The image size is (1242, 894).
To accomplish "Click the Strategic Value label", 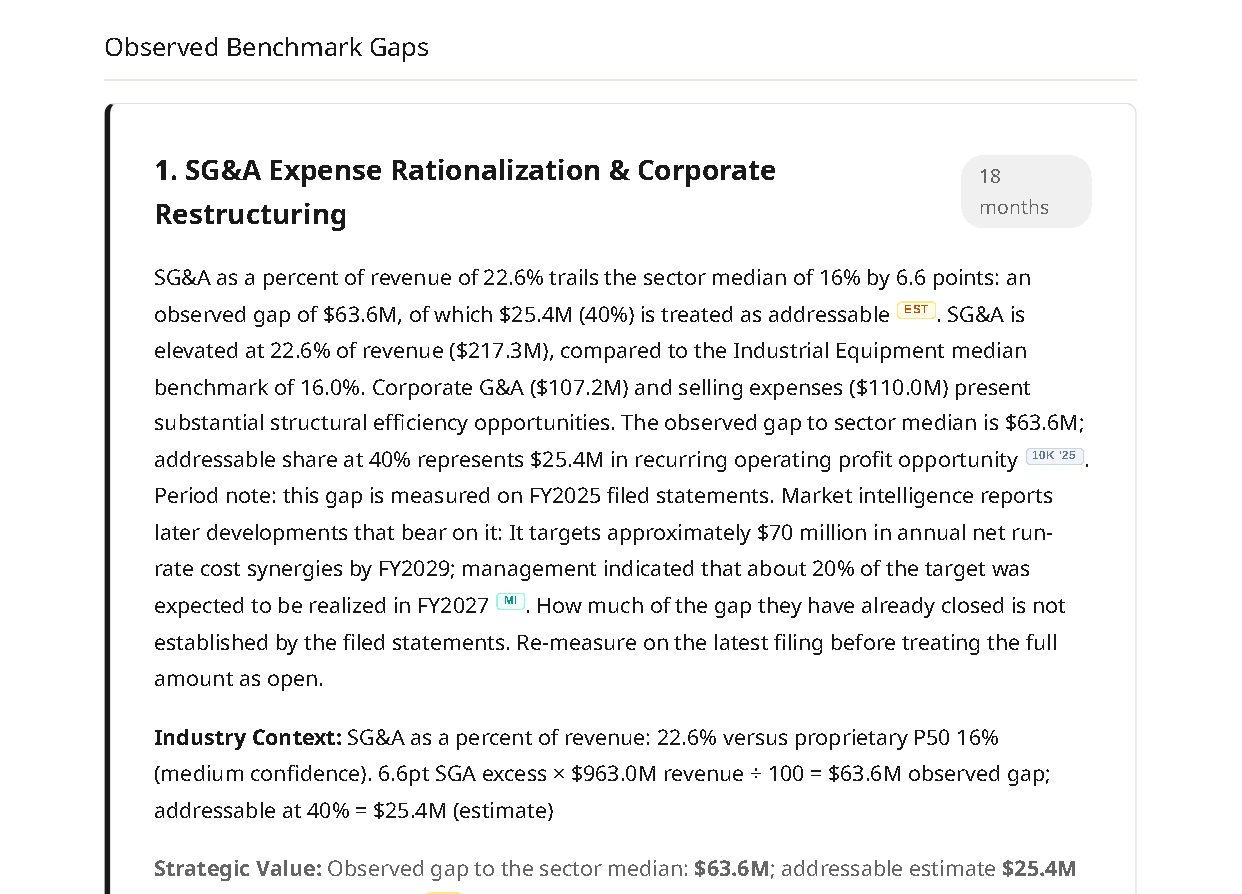I will tap(238, 868).
